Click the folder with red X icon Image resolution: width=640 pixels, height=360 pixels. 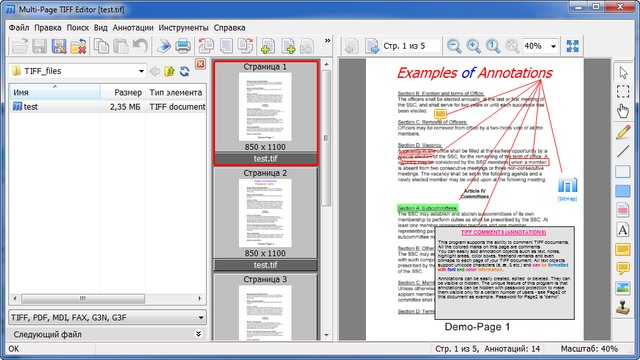78,46
